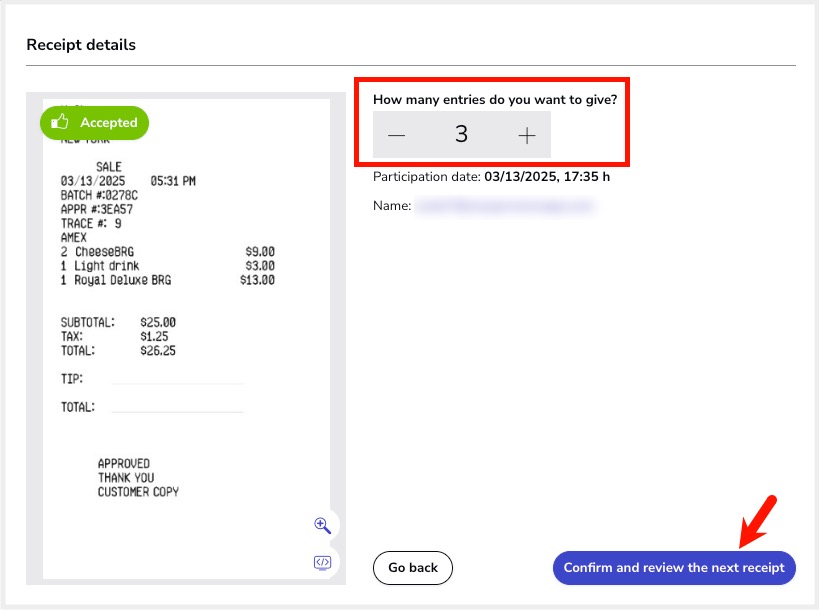The image size is (819, 610).
Task: Click the entries count value 3
Action: click(461, 134)
